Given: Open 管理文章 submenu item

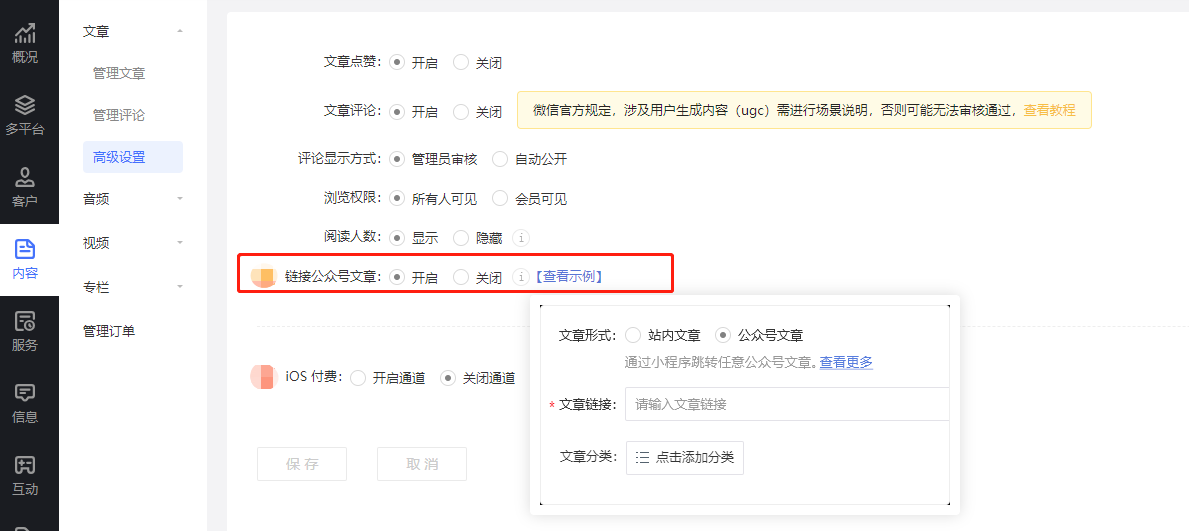Looking at the screenshot, I should (x=119, y=74).
